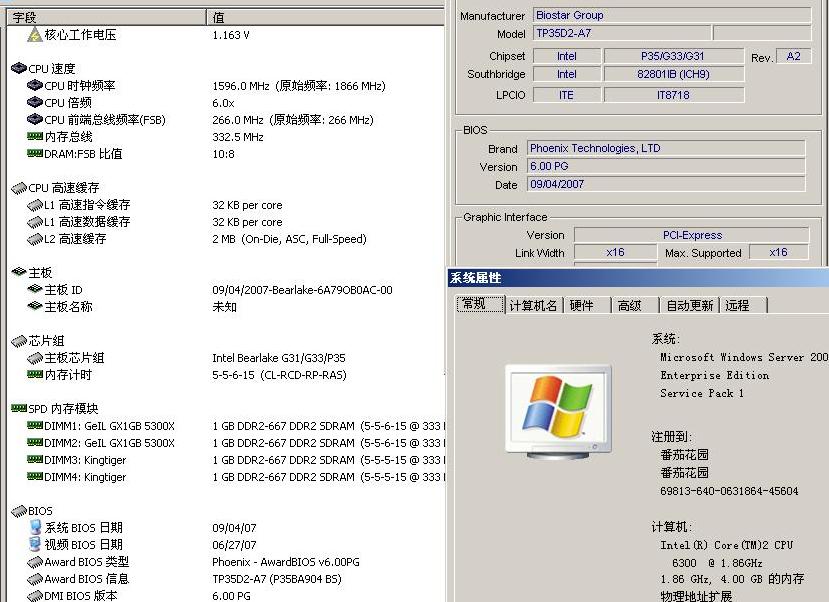829x602 pixels.
Task: Select the value 09/04/2007-Bearlake-6A79OB0AC-00
Action: (x=302, y=290)
